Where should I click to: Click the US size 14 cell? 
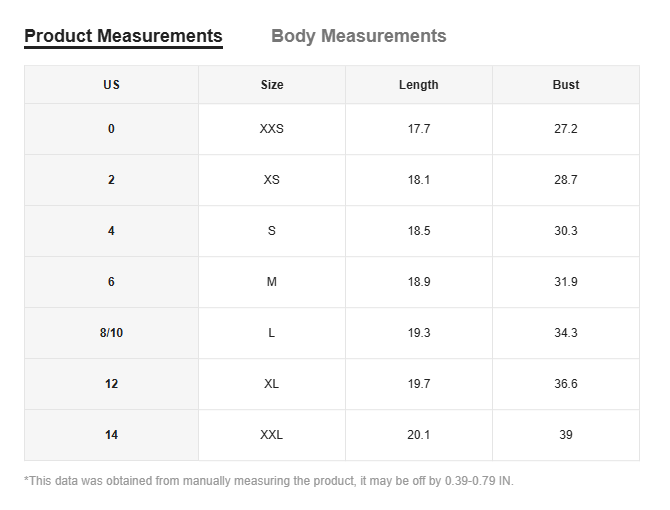tap(111, 435)
